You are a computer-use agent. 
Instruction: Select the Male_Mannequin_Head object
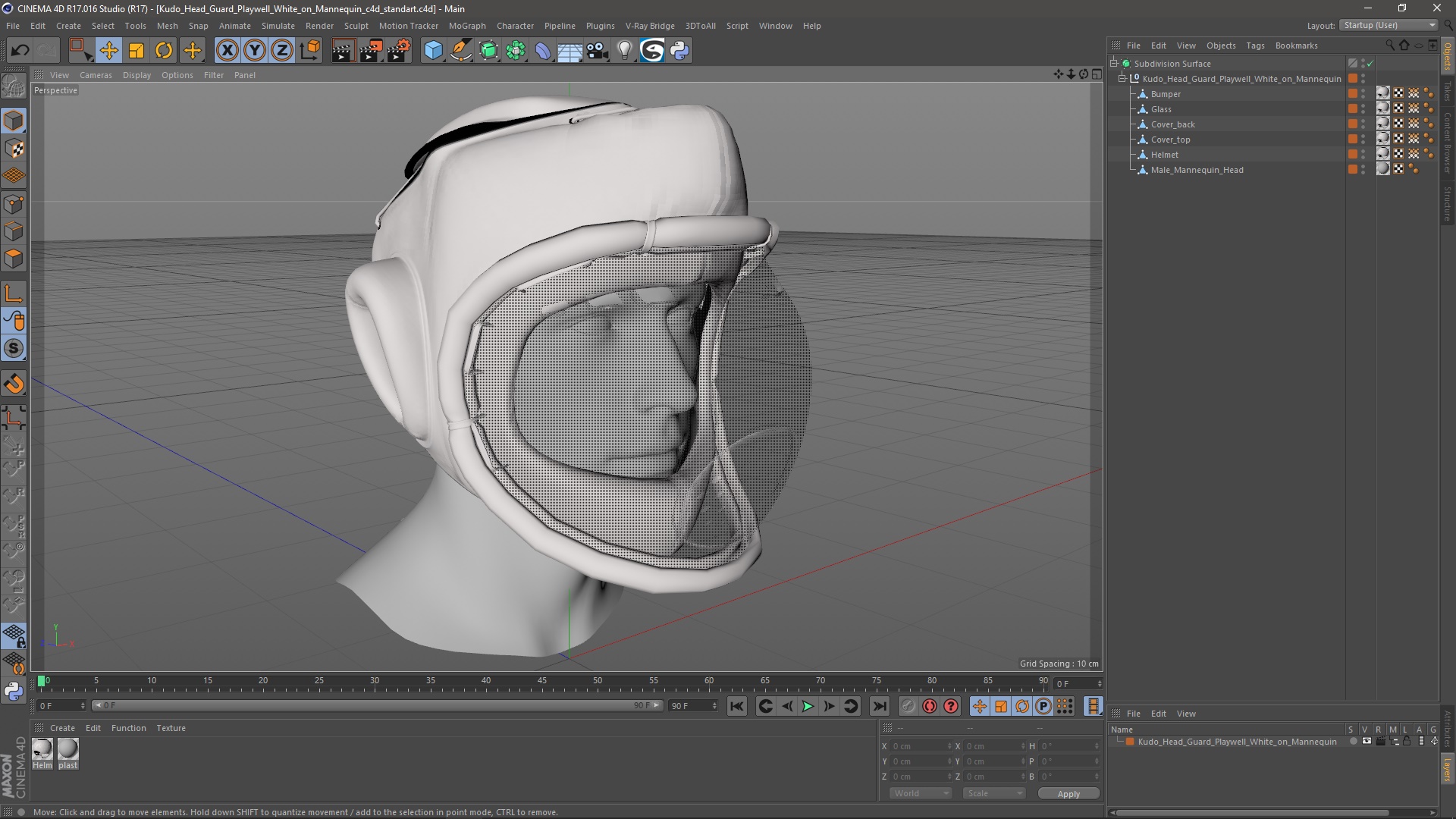coord(1197,170)
